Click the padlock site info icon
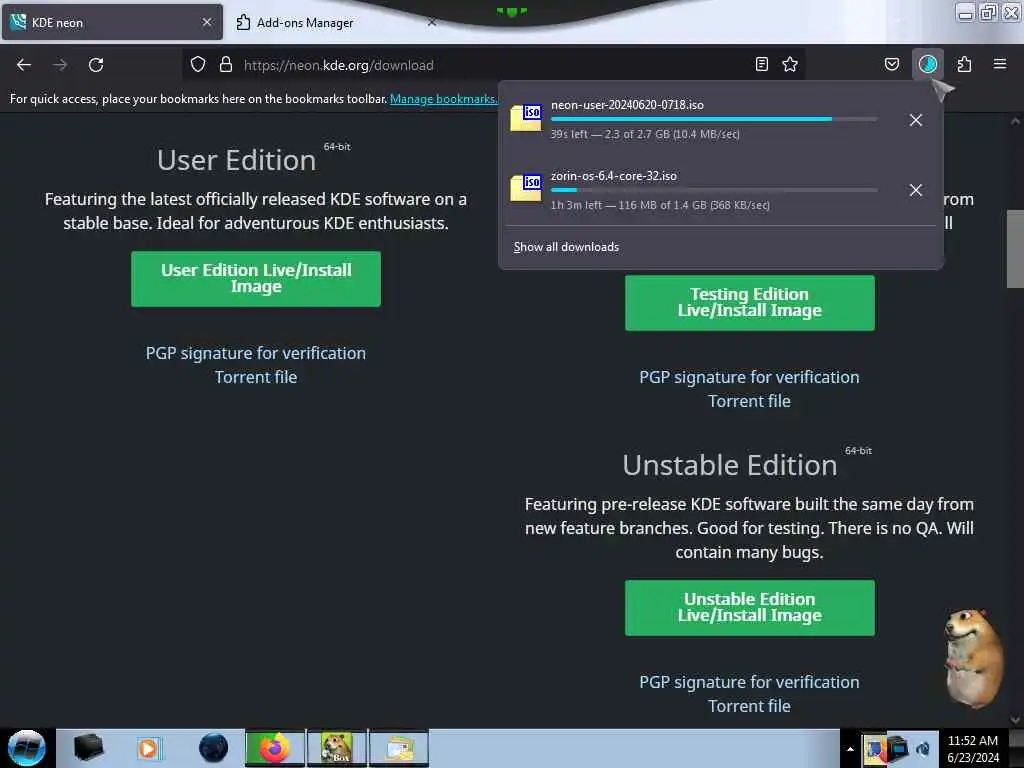 coord(226,65)
